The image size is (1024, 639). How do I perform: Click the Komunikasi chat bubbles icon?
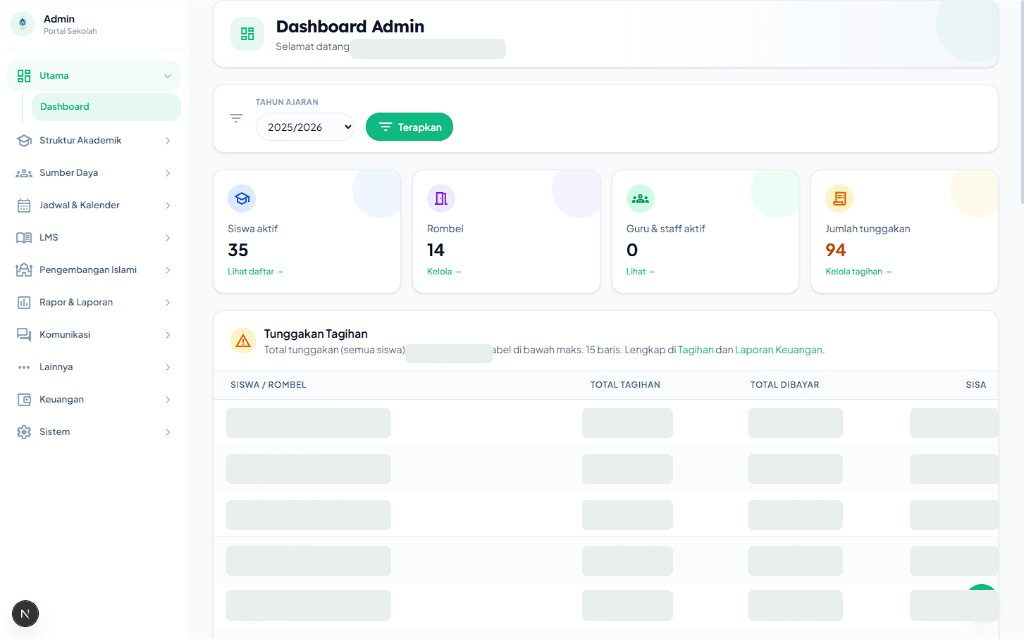coord(24,335)
